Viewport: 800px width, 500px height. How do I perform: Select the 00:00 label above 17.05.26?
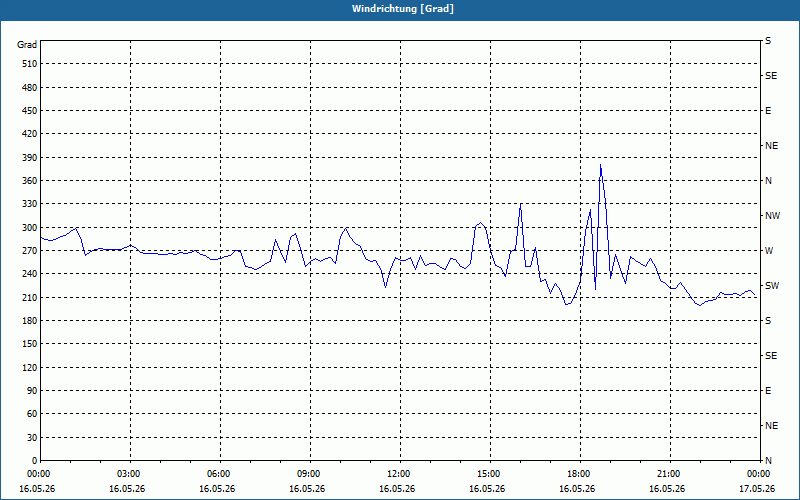point(759,474)
